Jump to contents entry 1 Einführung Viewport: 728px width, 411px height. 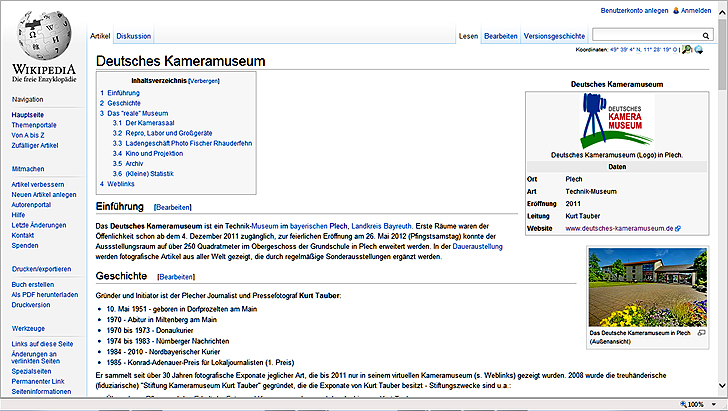point(120,93)
